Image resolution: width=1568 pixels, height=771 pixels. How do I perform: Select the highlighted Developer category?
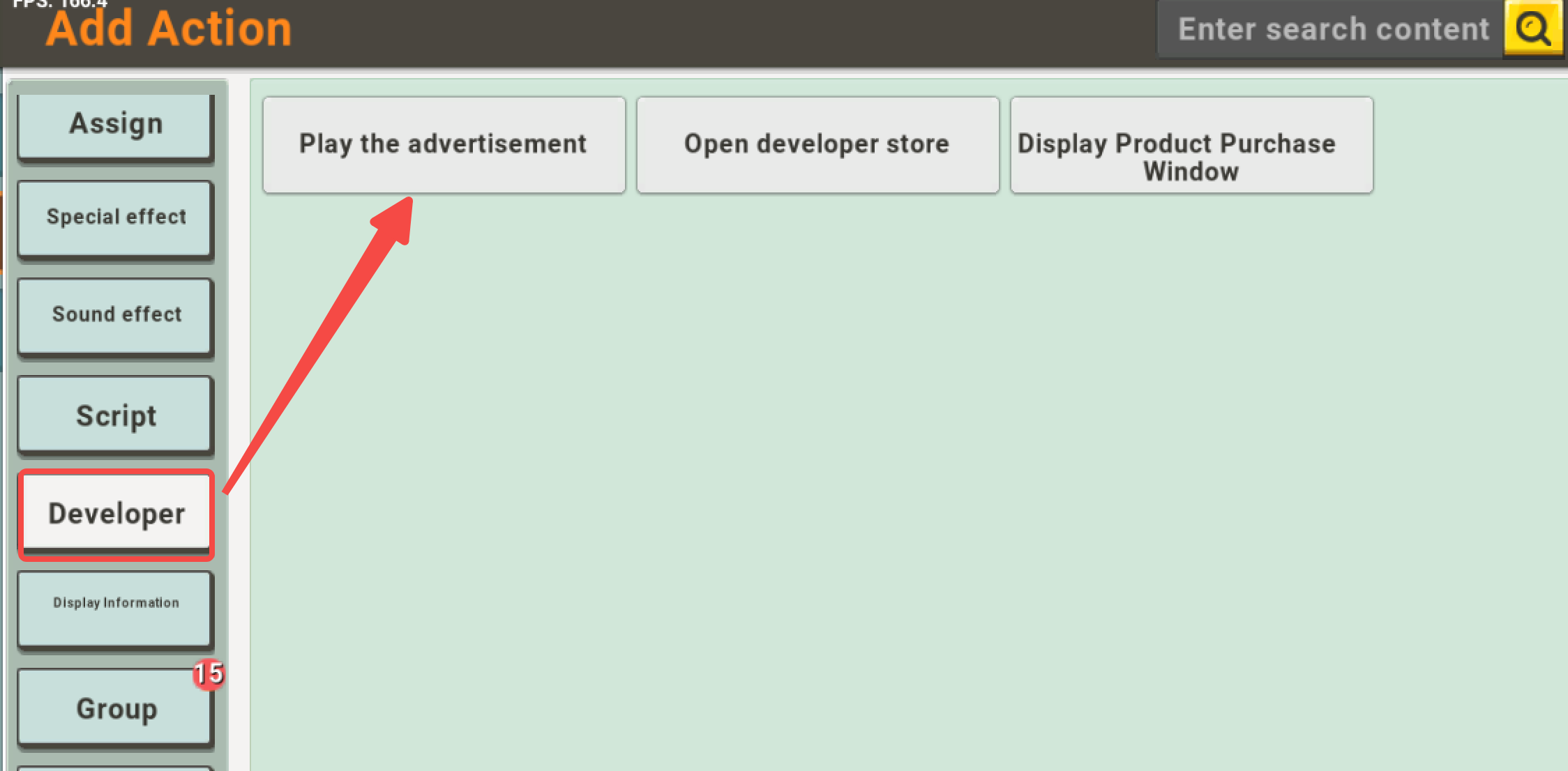point(116,514)
